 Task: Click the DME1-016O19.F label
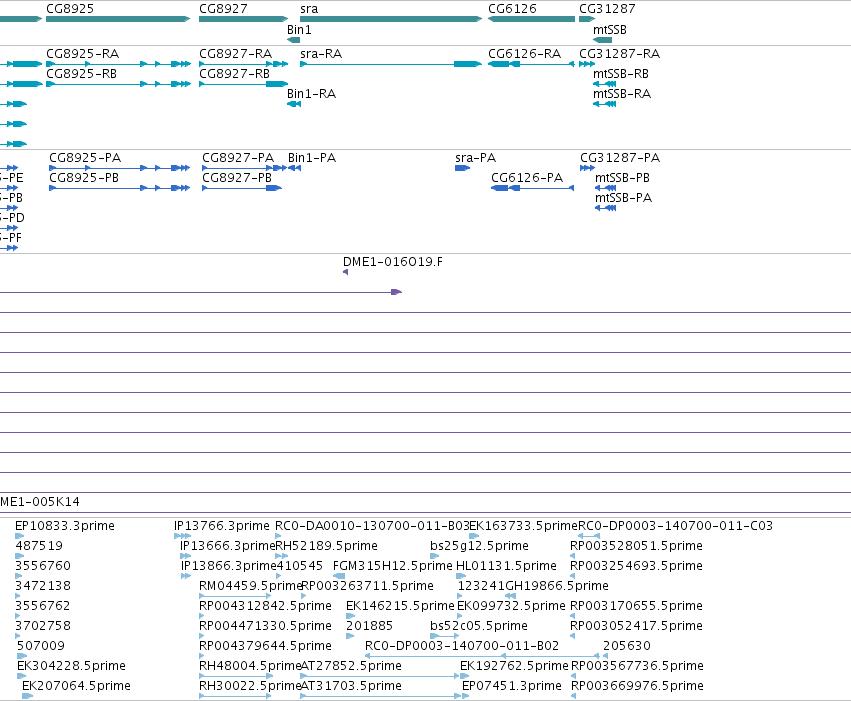point(393,262)
